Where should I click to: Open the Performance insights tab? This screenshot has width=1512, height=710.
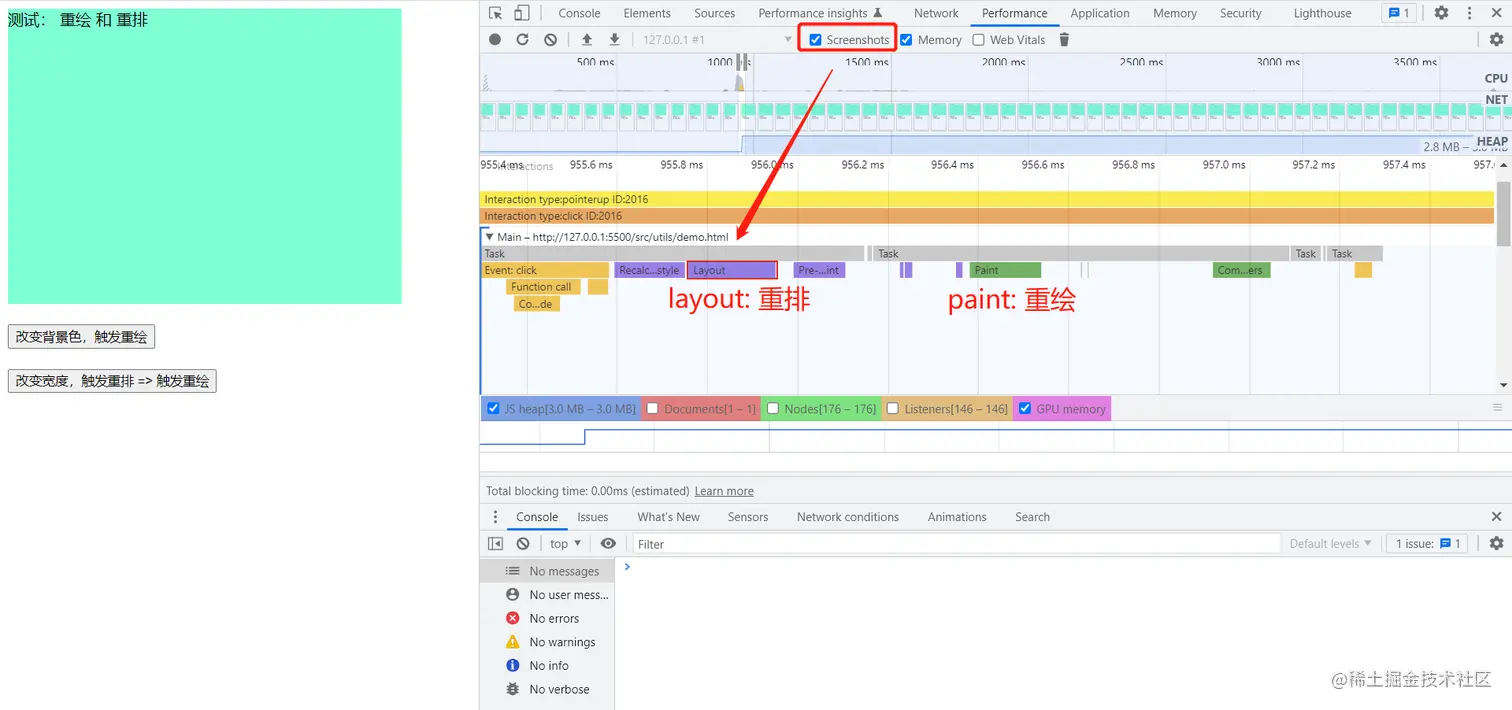click(x=820, y=13)
